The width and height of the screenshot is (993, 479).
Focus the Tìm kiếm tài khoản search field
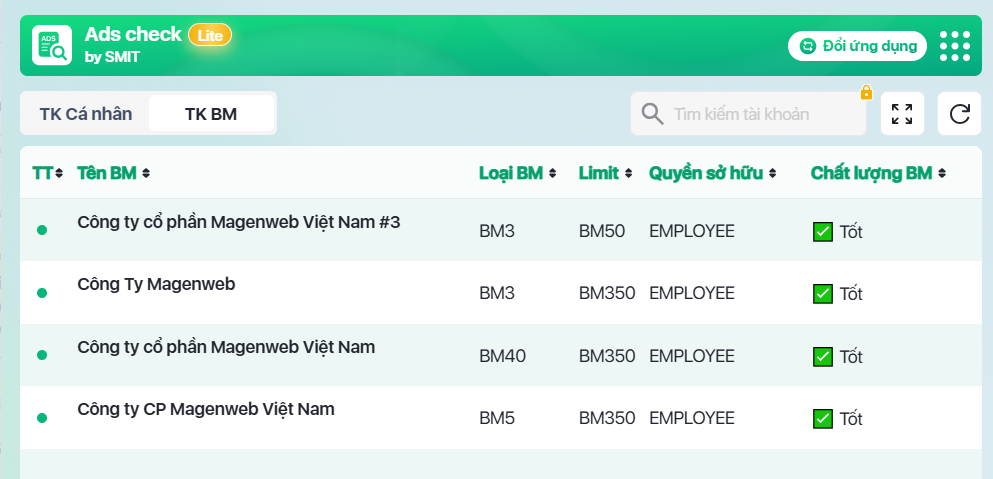pos(748,114)
